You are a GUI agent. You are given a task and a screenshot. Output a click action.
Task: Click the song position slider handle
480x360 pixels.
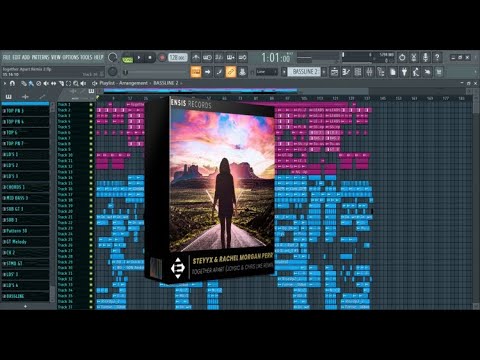tap(126, 72)
